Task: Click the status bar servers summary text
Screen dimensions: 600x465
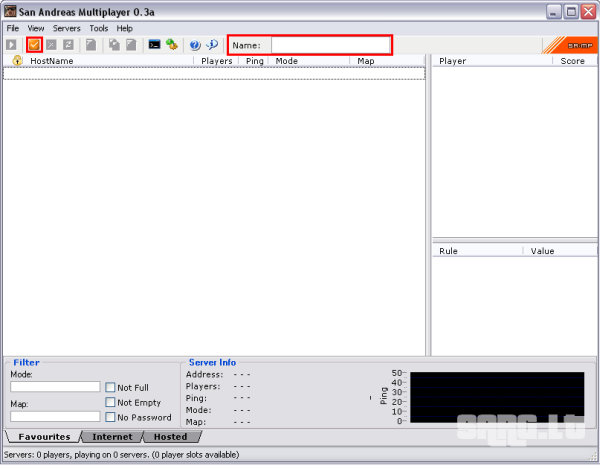Action: [121, 455]
